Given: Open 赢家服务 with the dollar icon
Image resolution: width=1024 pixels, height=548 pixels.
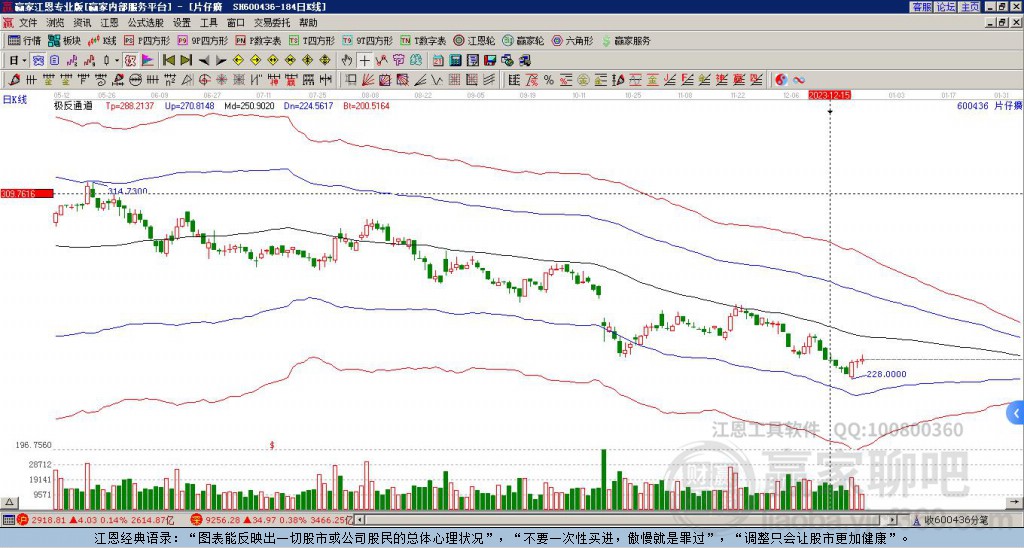Looking at the screenshot, I should (x=626, y=40).
